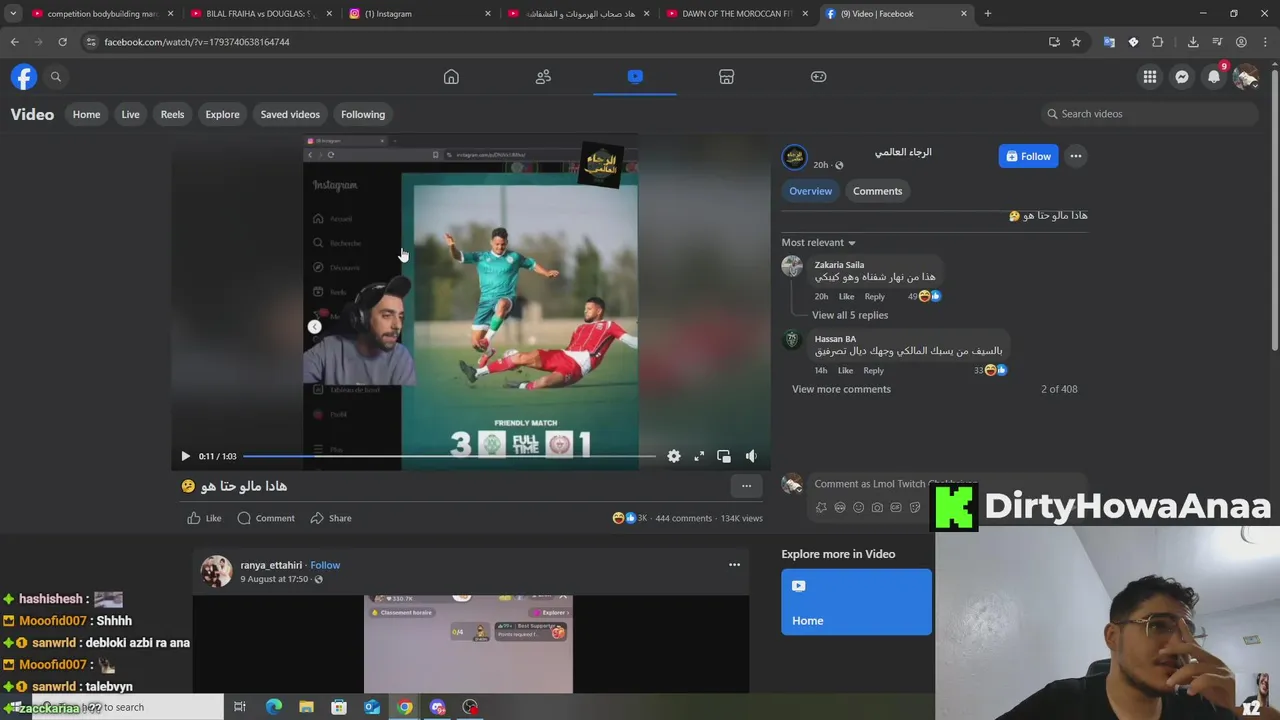1280x720 pixels.
Task: Open tab search dropdown arrow
Action: (x=13, y=14)
